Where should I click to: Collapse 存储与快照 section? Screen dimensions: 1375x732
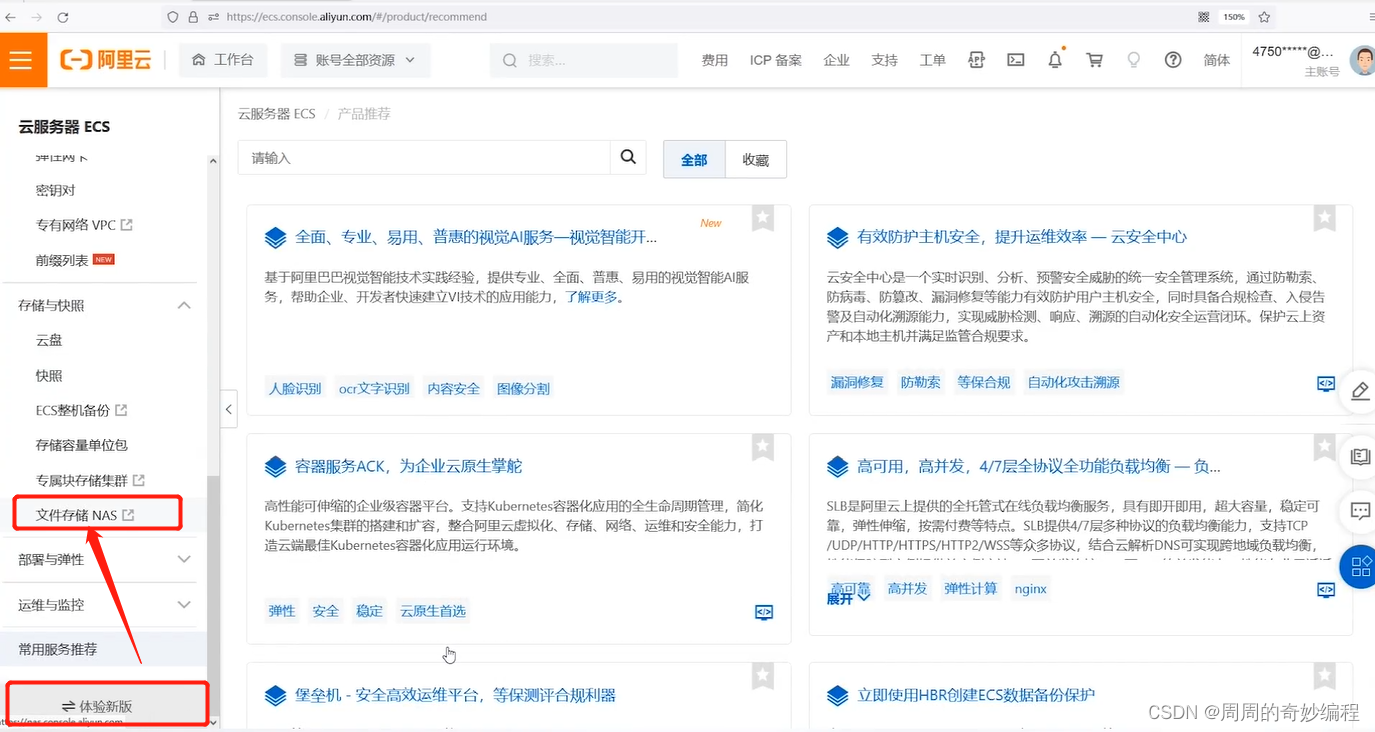(184, 305)
